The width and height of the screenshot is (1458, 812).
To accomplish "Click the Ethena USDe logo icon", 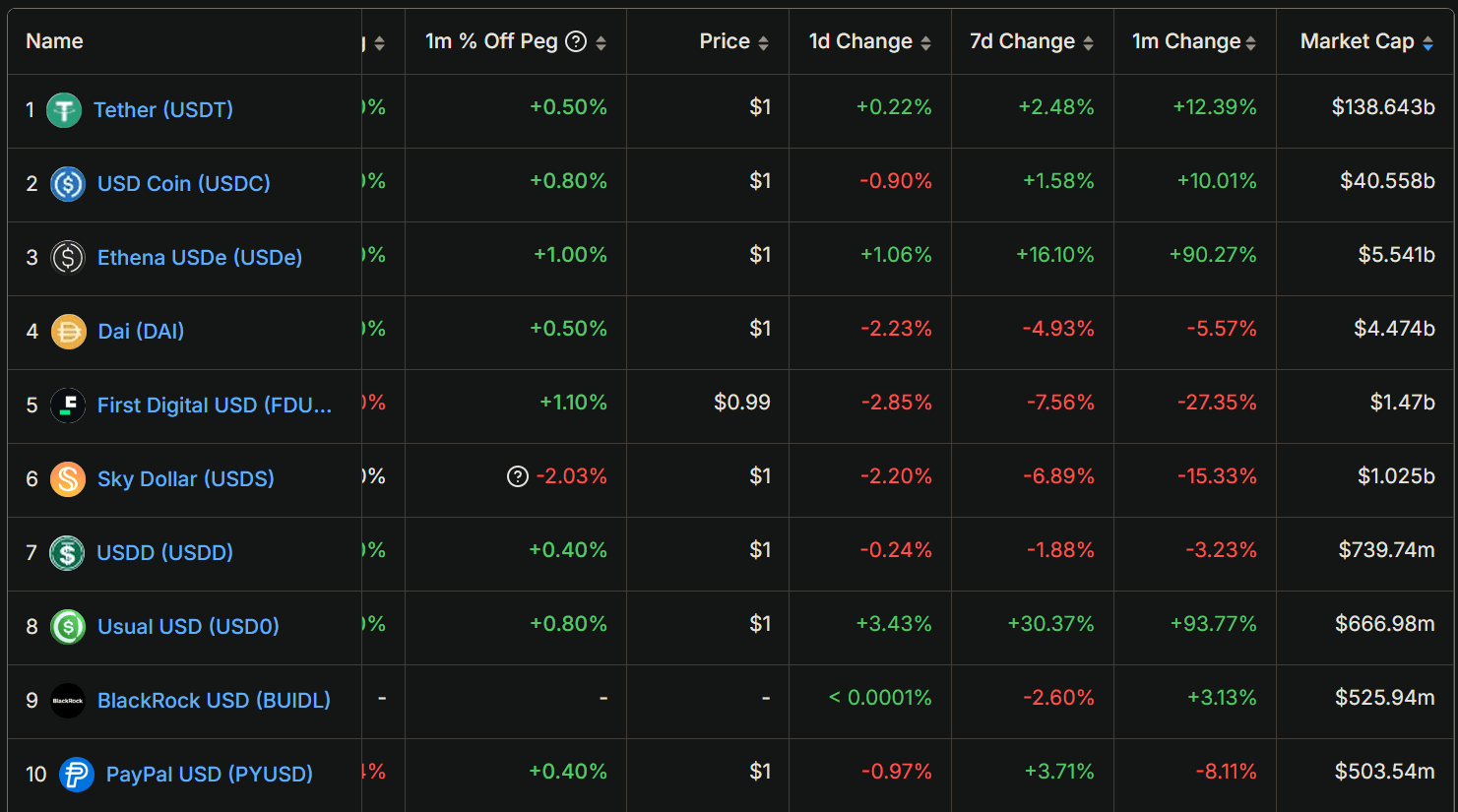I will point(68,258).
